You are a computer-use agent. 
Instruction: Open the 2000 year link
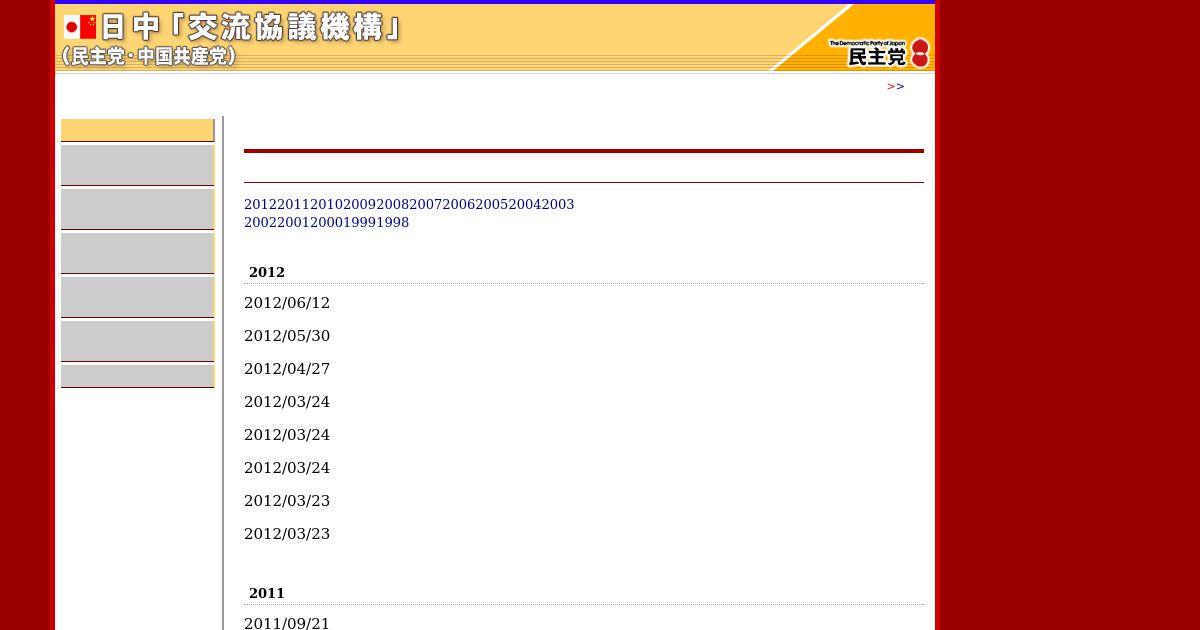click(326, 222)
